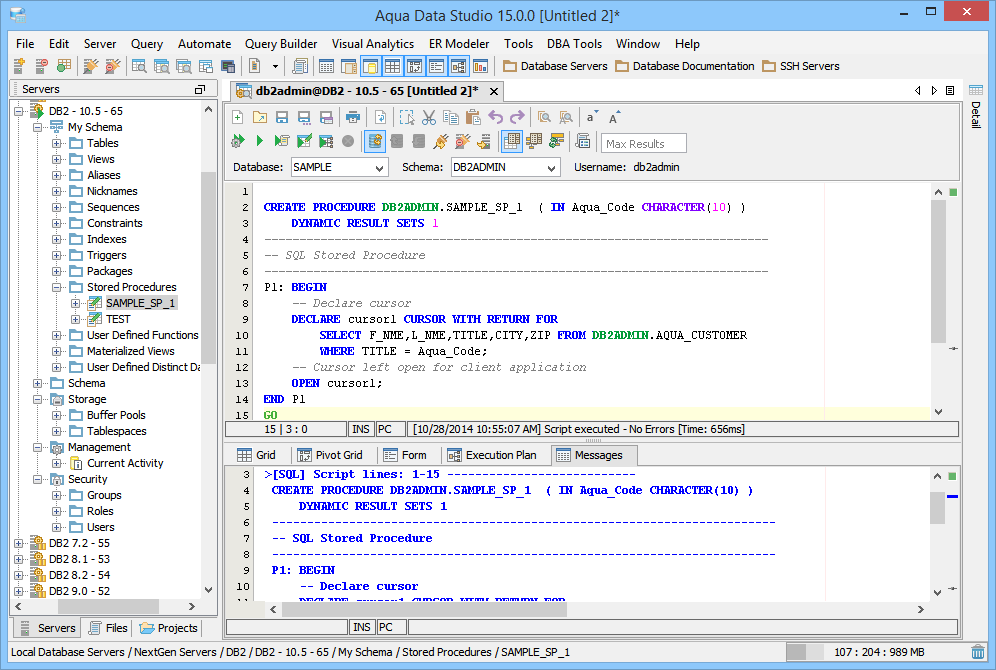This screenshot has height=670, width=996.
Task: Click the Database Servers toolbar button
Action: (555, 66)
